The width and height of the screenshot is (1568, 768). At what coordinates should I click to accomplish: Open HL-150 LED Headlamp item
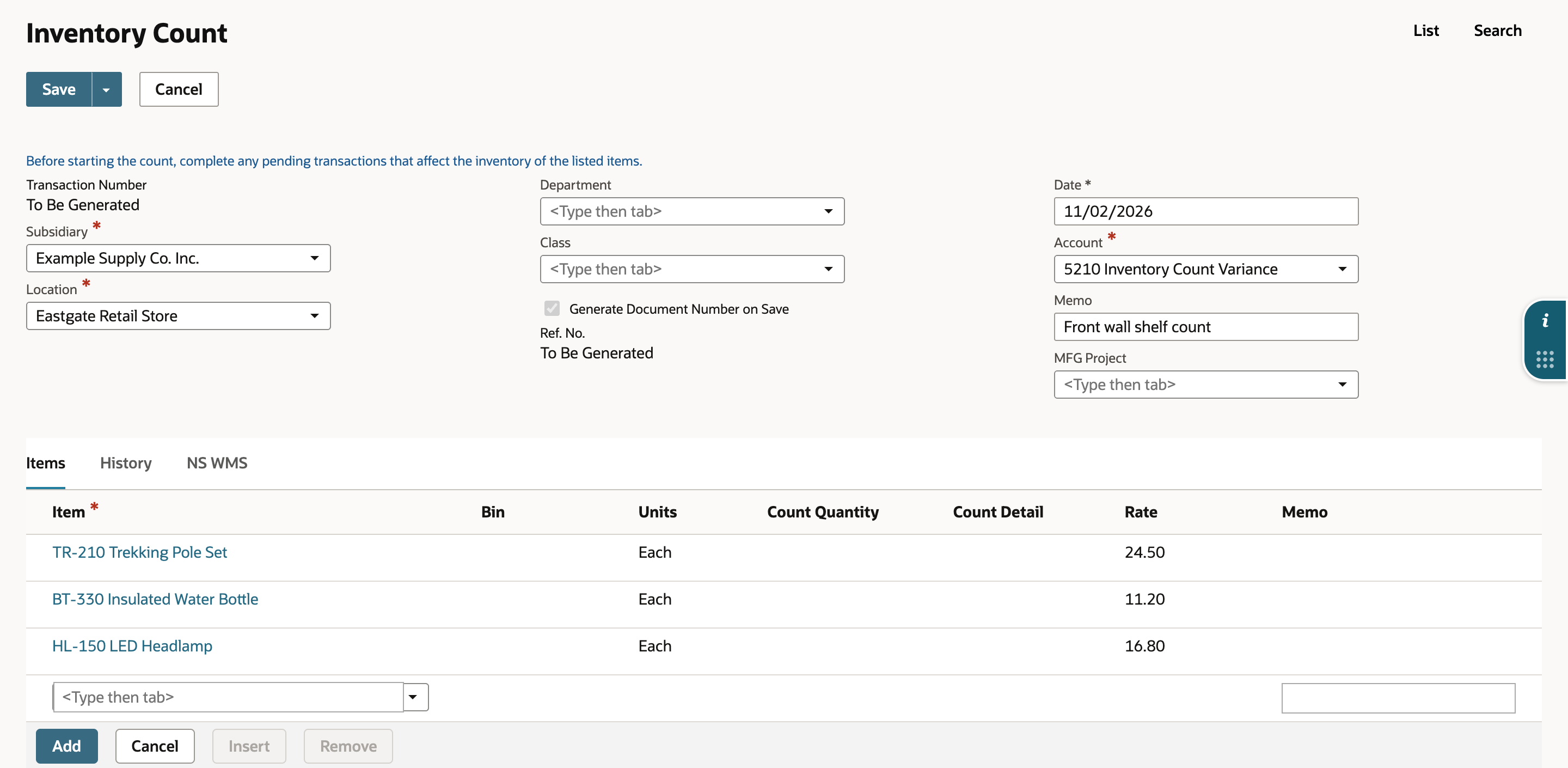click(x=132, y=646)
